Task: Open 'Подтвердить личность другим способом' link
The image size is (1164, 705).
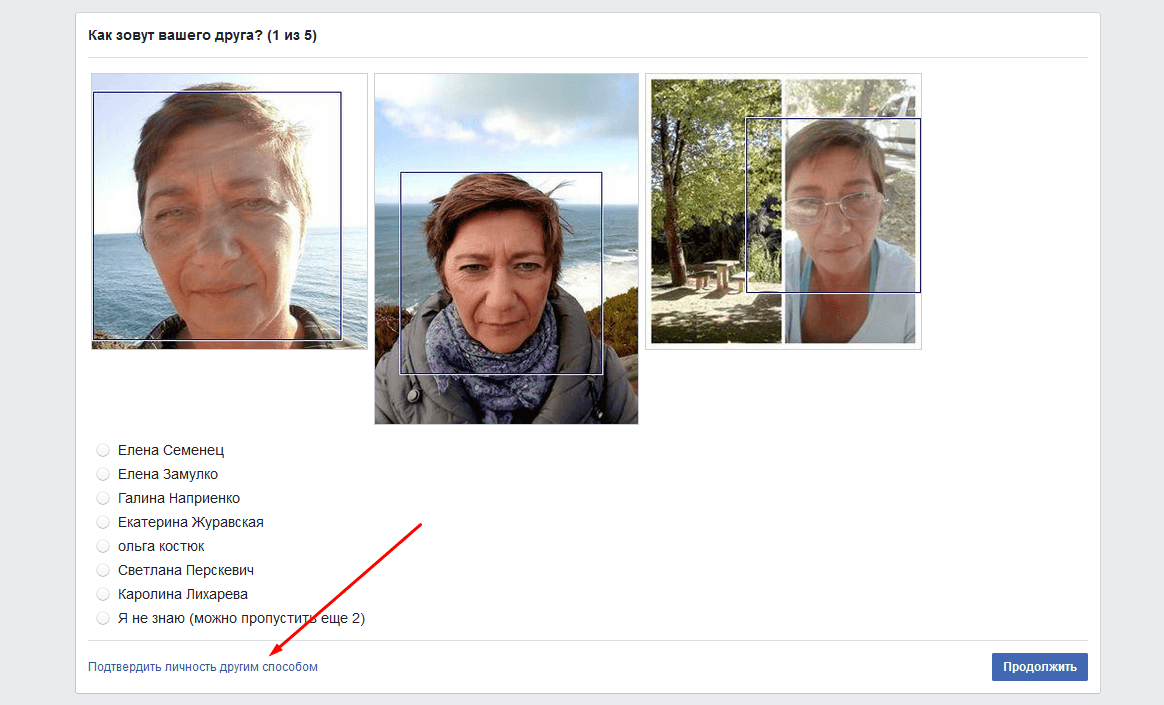Action: tap(203, 666)
